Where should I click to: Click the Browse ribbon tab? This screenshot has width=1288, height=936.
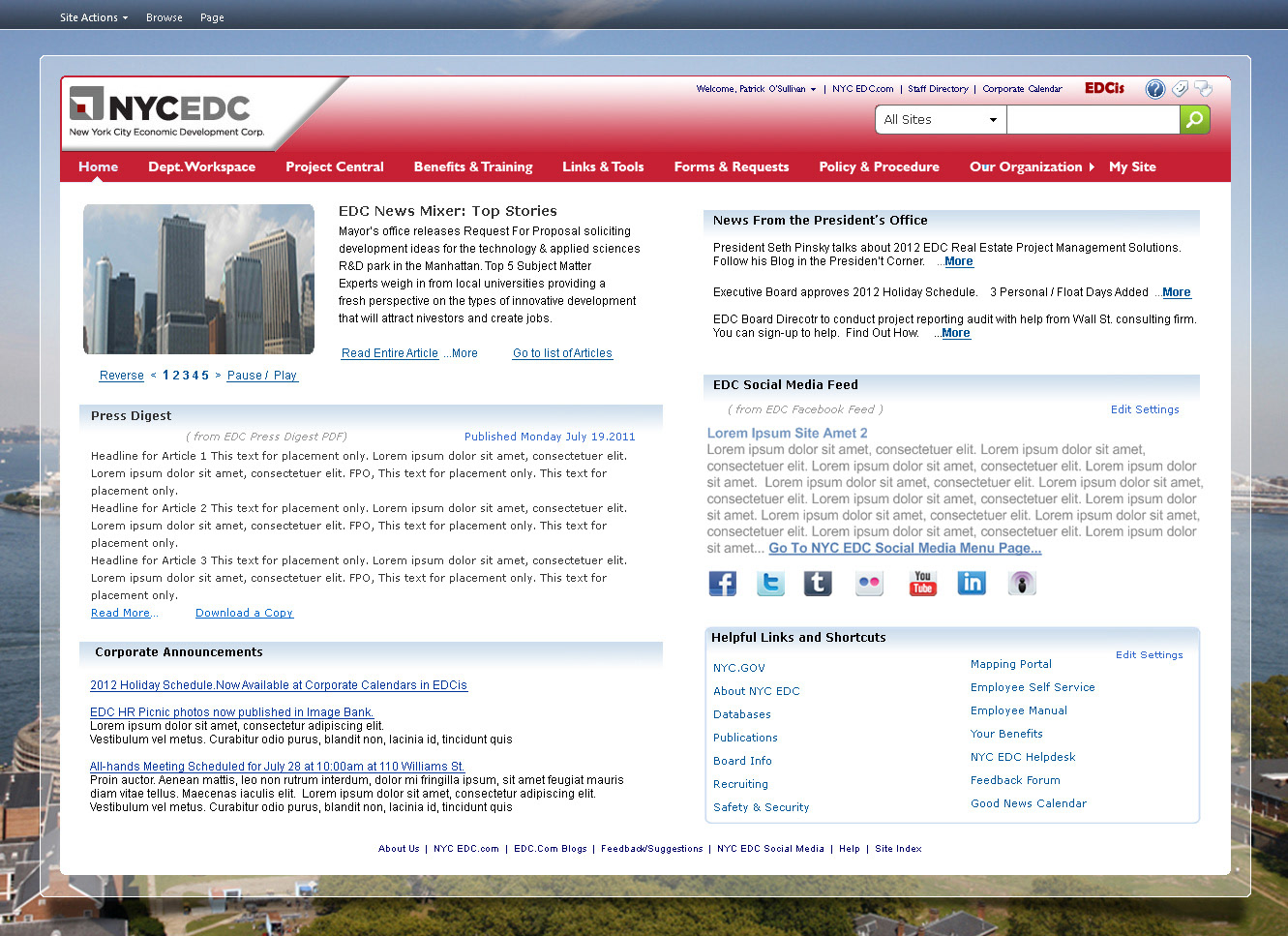click(165, 17)
